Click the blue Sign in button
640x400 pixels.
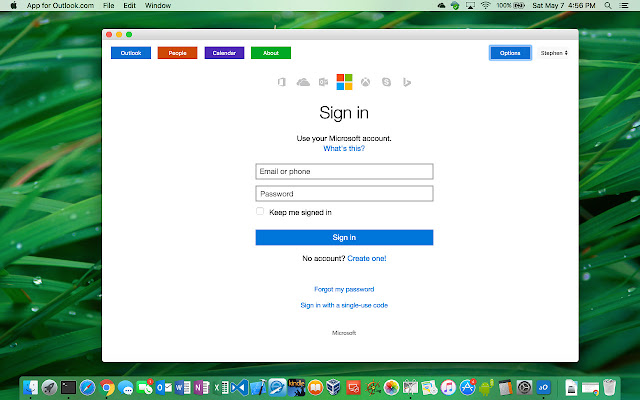pos(344,238)
